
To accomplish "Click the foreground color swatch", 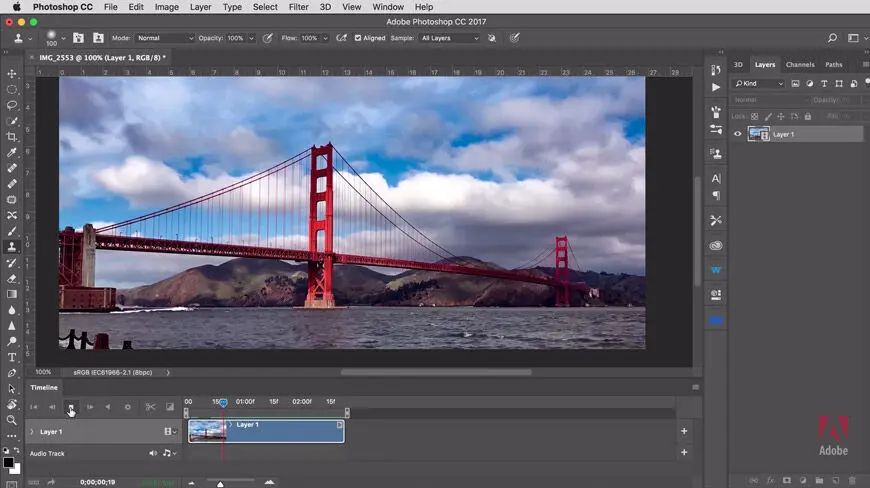I will 8,462.
